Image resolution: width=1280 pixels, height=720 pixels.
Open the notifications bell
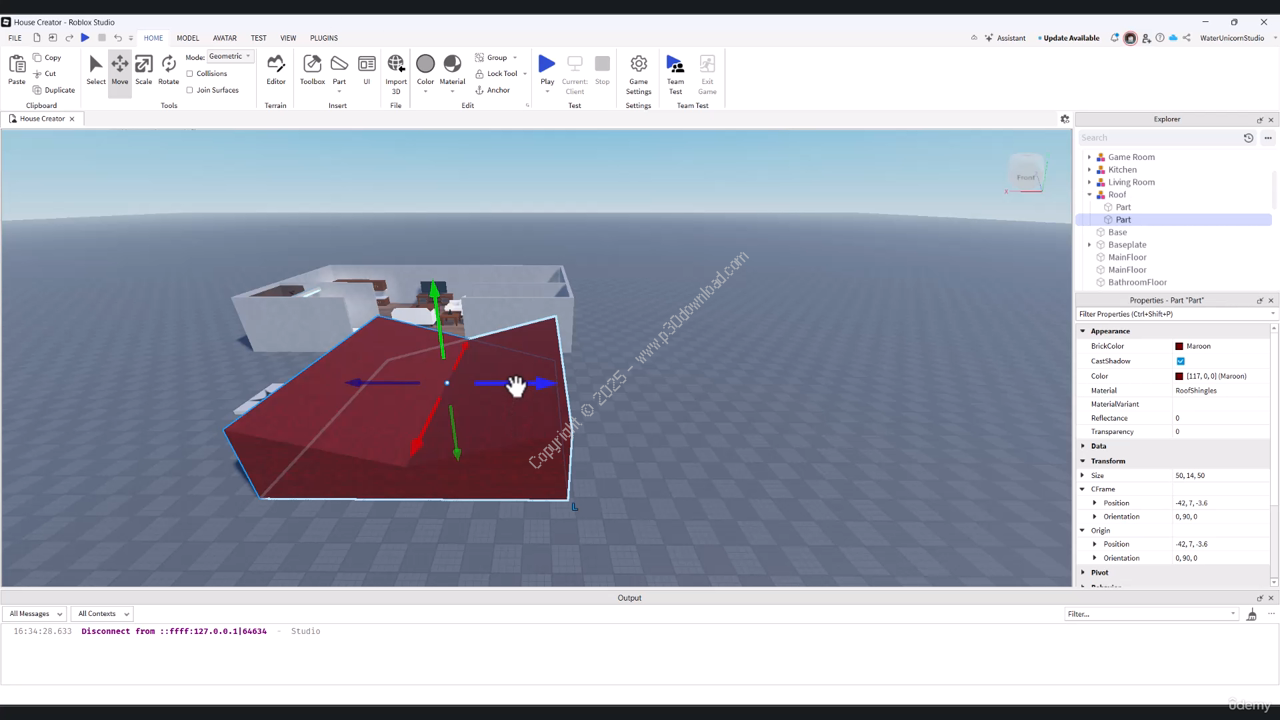[1115, 38]
